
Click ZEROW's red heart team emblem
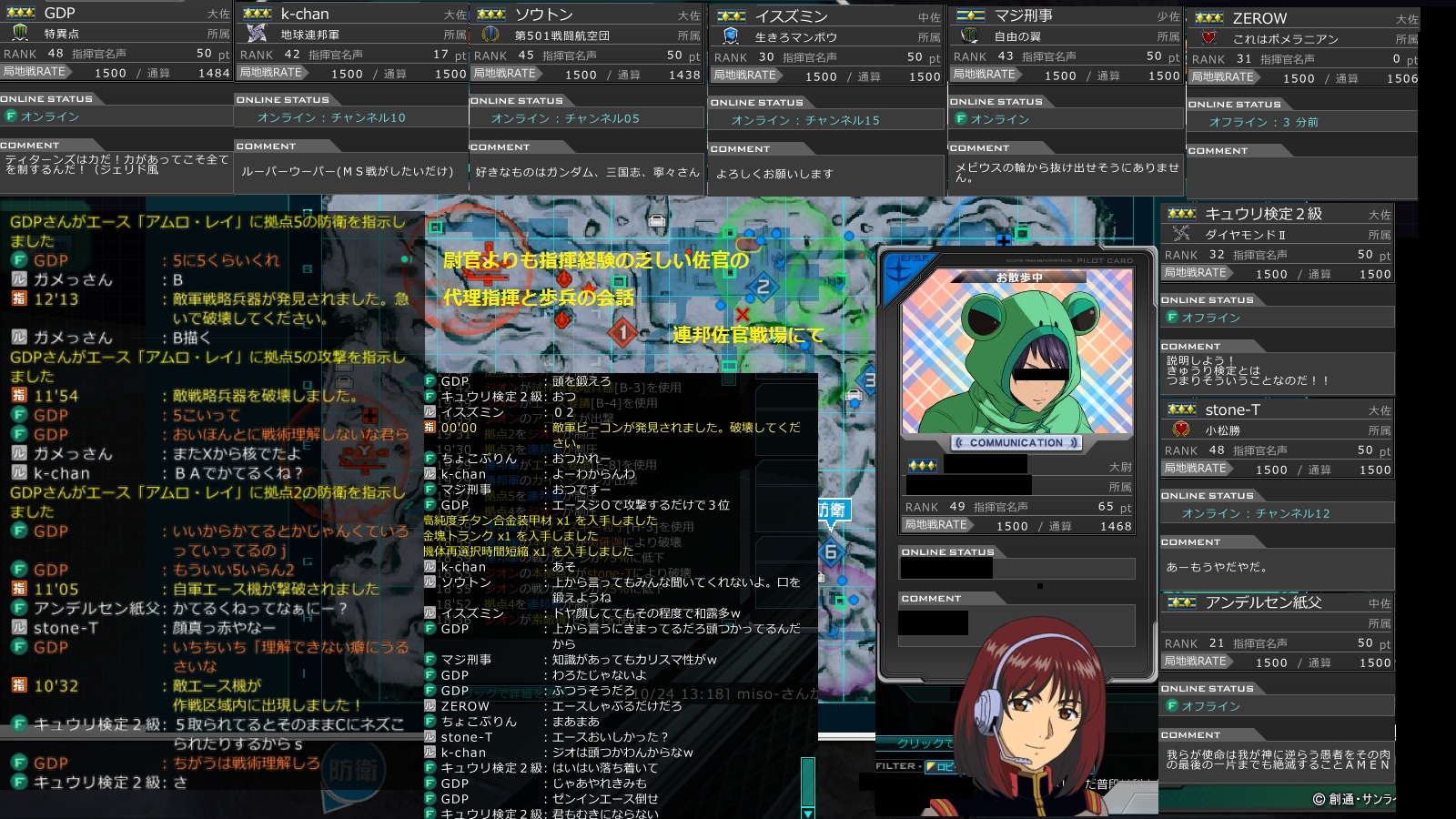(1208, 38)
